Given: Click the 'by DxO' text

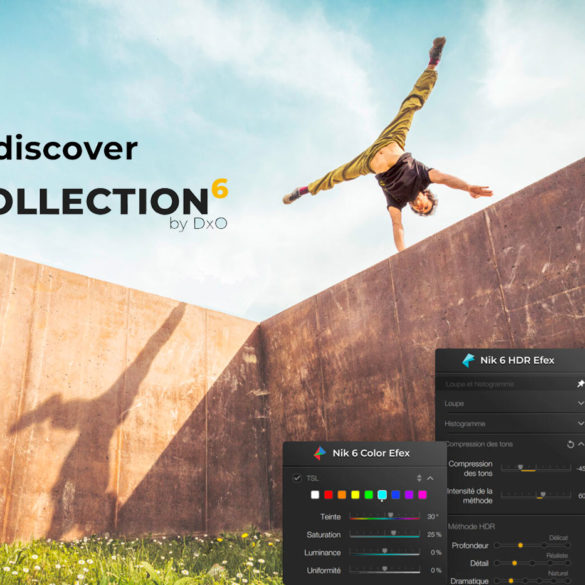Looking at the screenshot, I should 198,224.
